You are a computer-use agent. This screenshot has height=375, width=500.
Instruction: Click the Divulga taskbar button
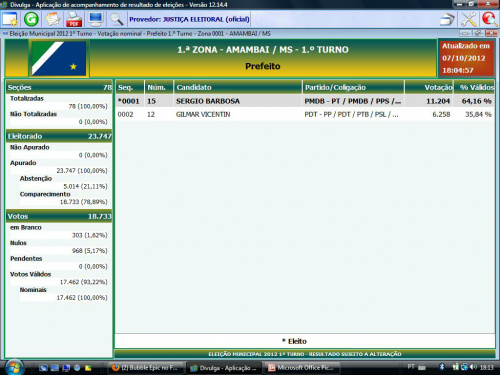(x=224, y=368)
